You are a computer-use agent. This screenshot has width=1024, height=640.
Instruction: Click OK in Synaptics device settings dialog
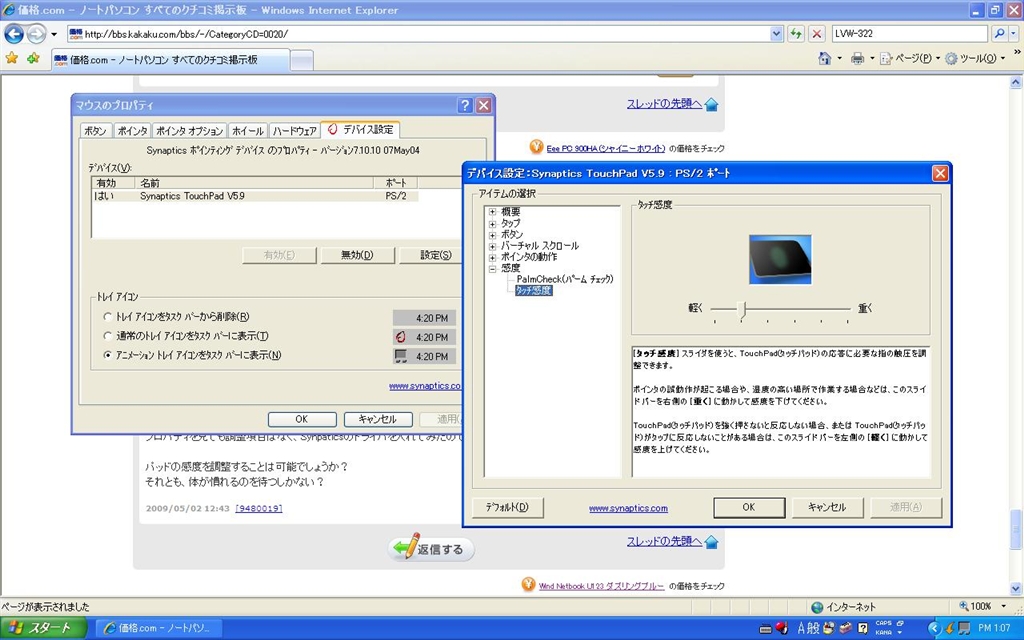point(749,507)
